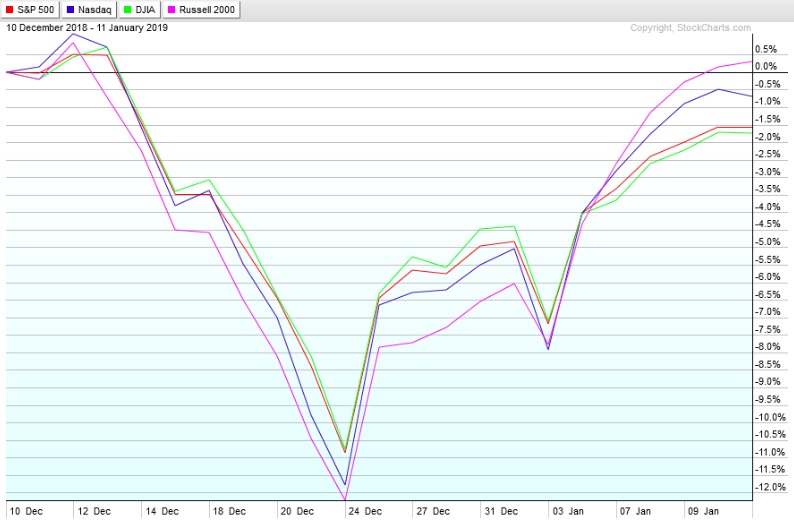The height and width of the screenshot is (528, 794).
Task: Click the '-7.0%' y-axis value
Action: tap(768, 311)
